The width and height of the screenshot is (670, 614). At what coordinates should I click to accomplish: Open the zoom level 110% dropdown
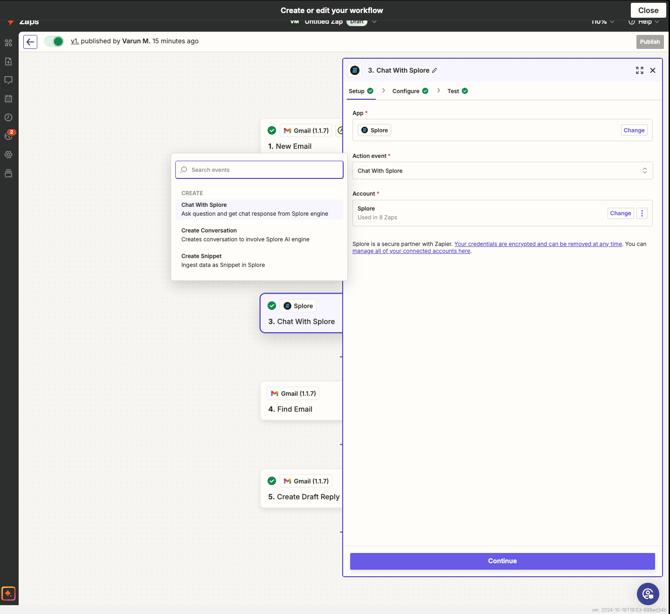coord(602,22)
